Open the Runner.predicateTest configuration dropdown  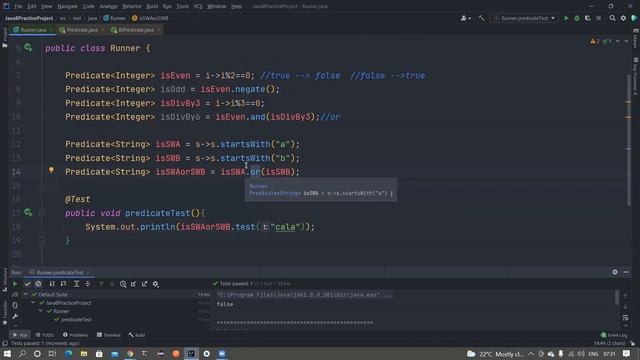524,18
